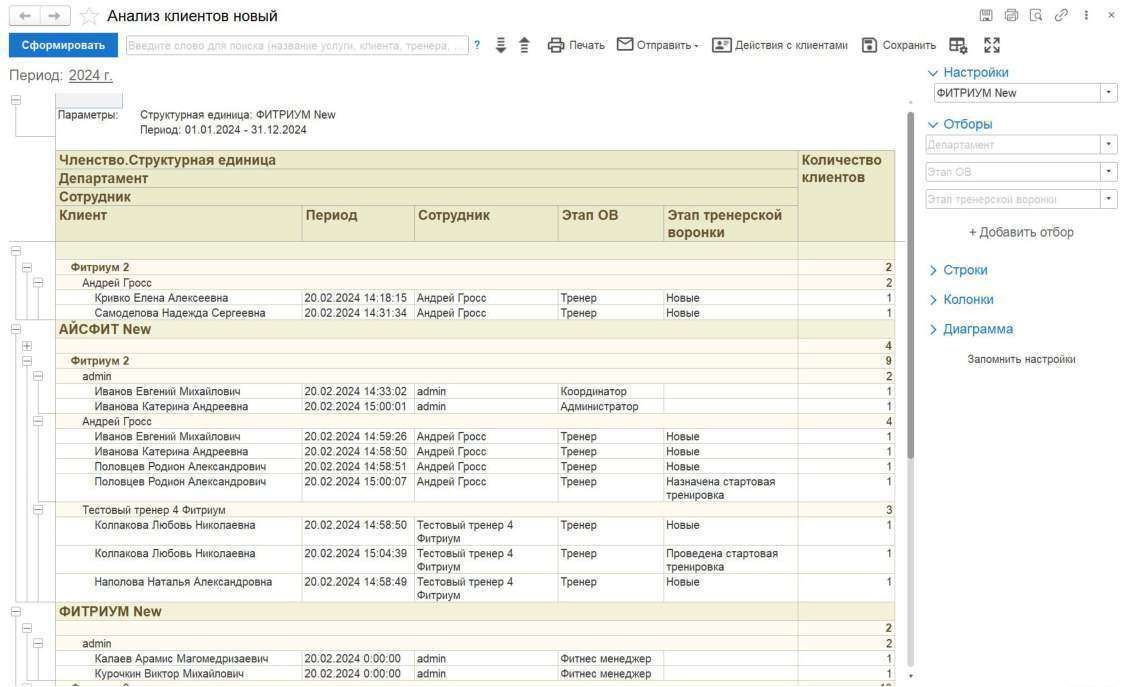Open Действия с клиентами actions
The image size is (1134, 687).
(780, 45)
